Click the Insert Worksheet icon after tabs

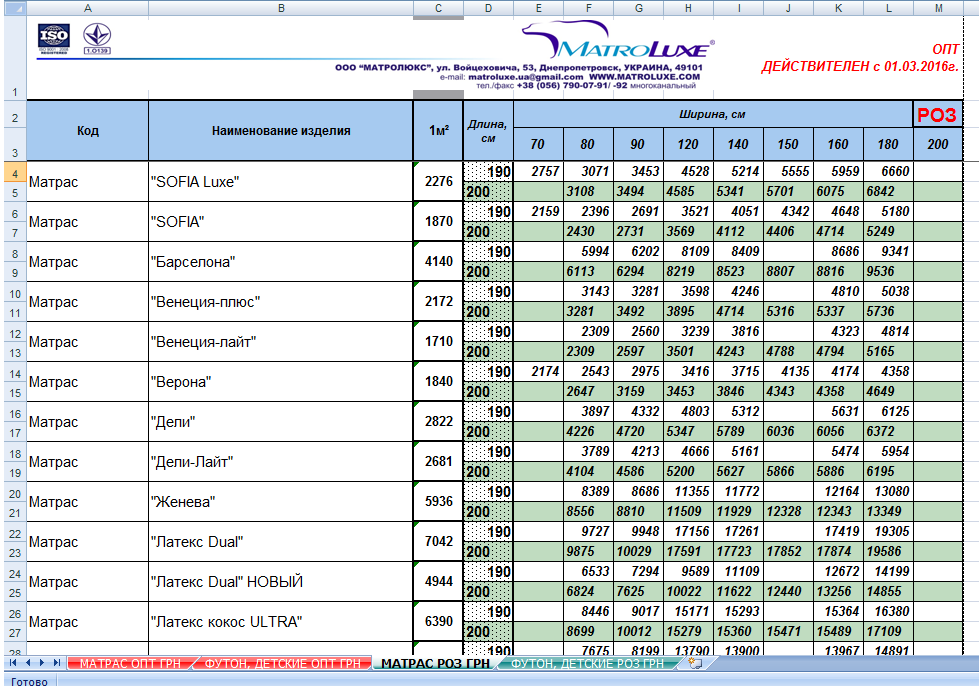(695, 663)
